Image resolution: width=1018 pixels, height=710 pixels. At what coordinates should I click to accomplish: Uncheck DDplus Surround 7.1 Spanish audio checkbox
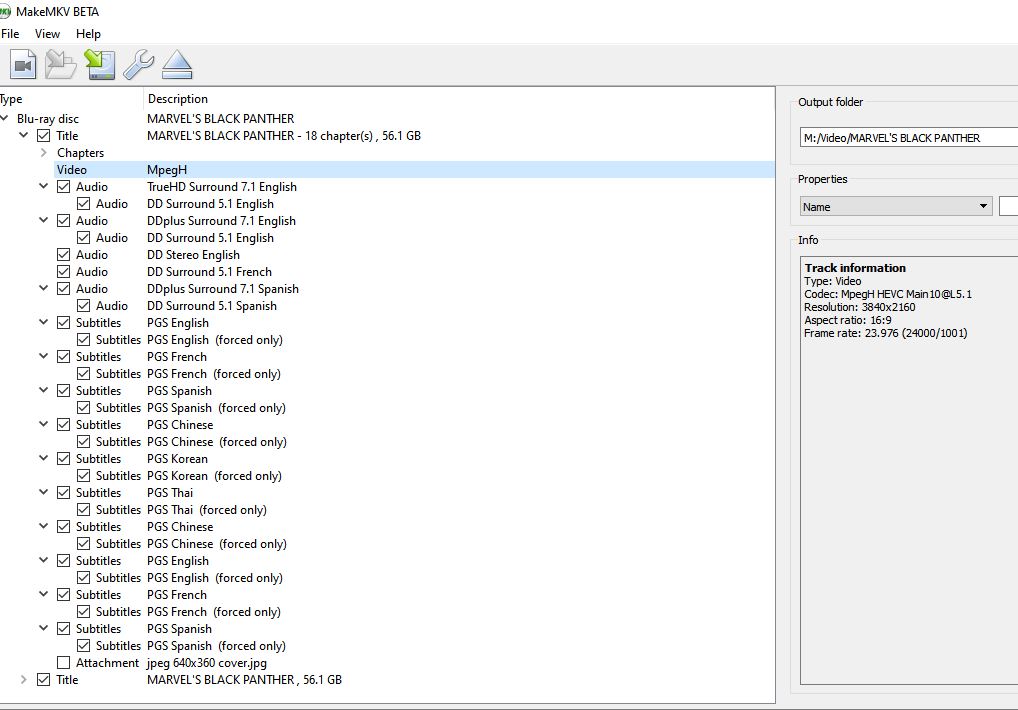coord(64,288)
